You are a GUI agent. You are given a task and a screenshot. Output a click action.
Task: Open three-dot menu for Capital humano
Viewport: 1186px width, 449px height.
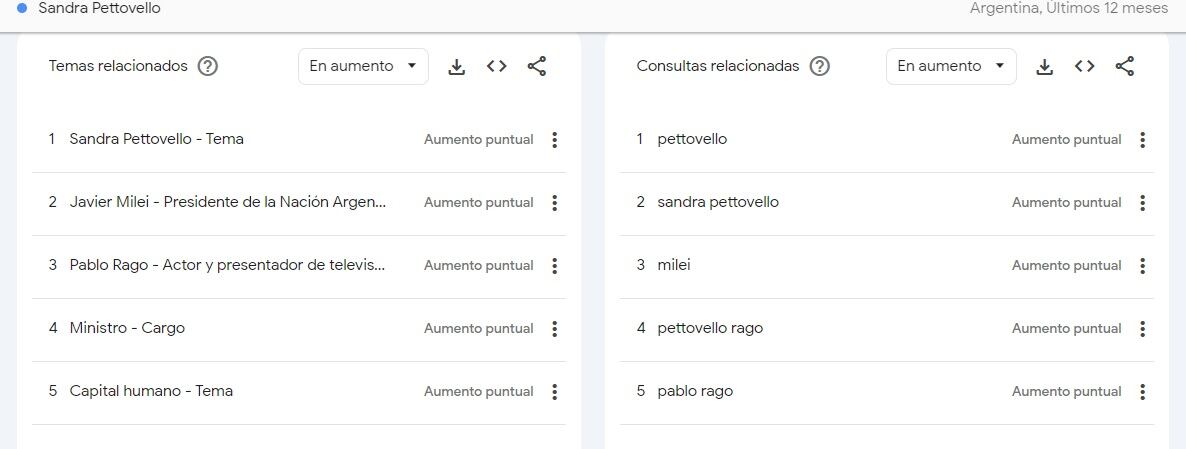coord(554,392)
